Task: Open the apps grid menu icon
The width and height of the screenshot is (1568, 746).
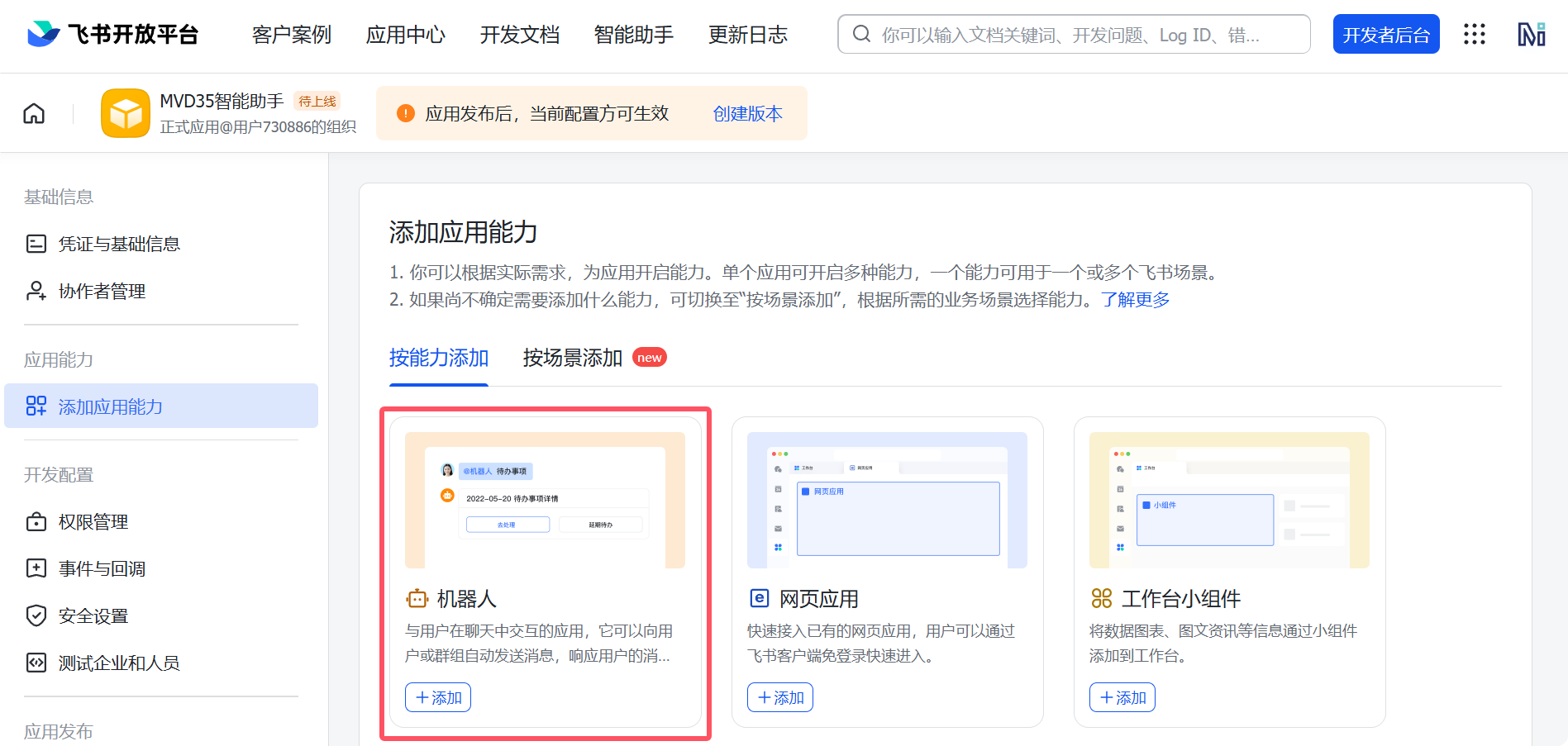Action: point(1475,34)
